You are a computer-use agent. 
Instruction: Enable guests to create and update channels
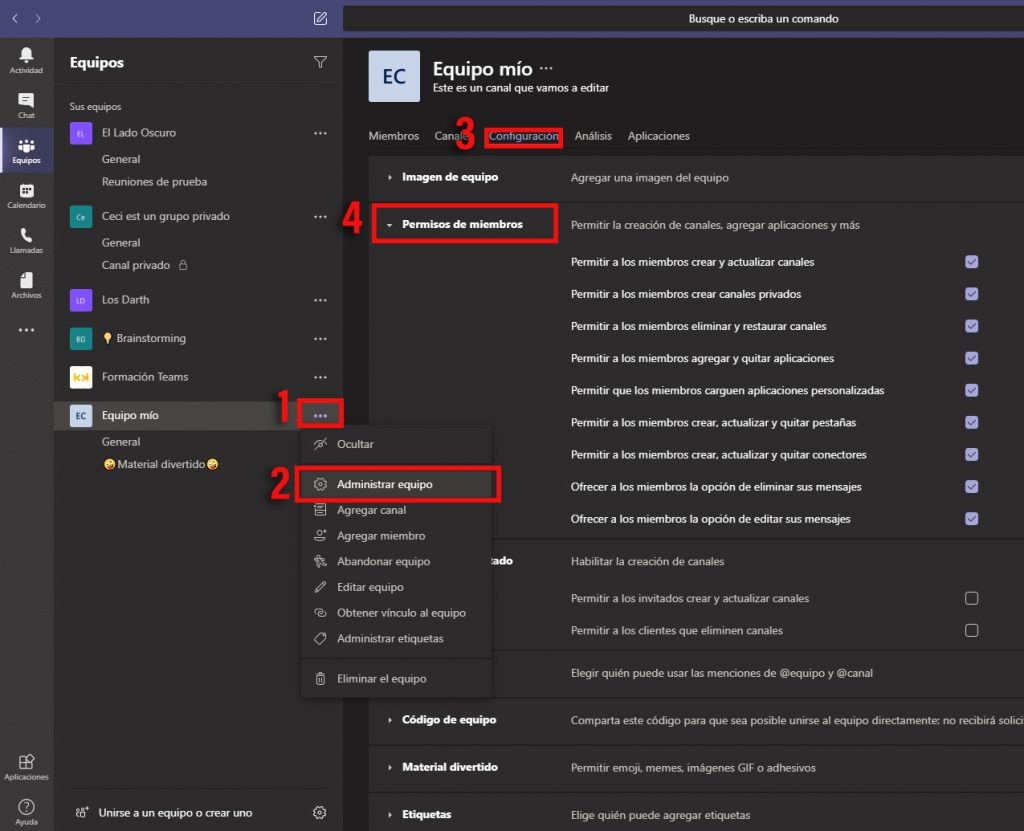coord(971,599)
